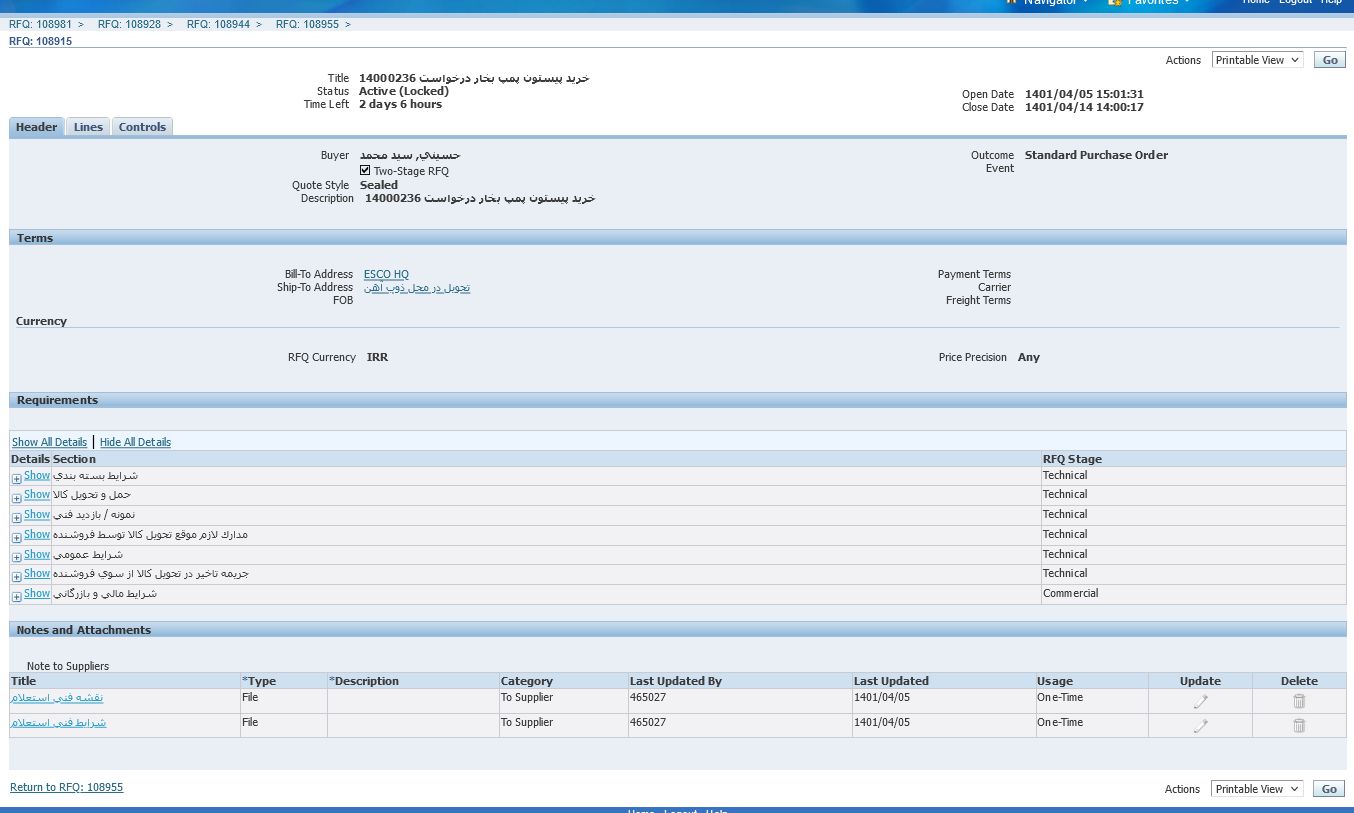The width and height of the screenshot is (1354, 813).
Task: Click the 2 days 6 hours time left
Action: (x=400, y=104)
